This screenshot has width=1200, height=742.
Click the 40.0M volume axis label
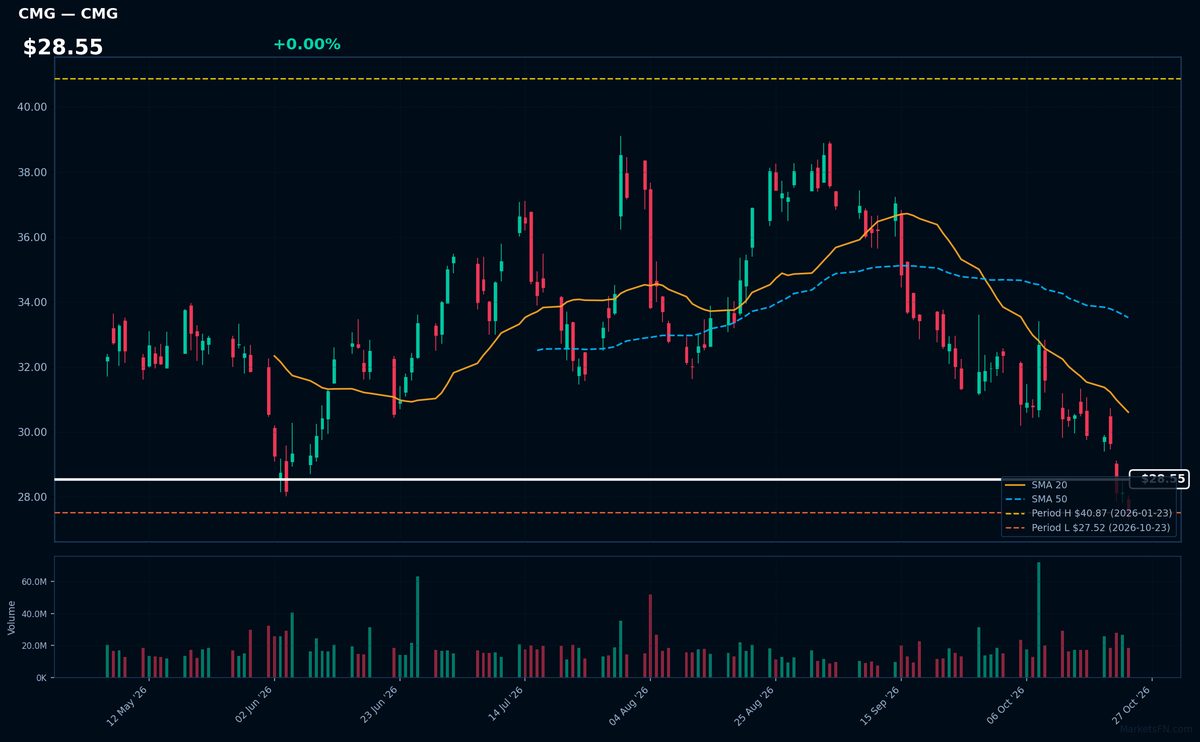[34, 614]
